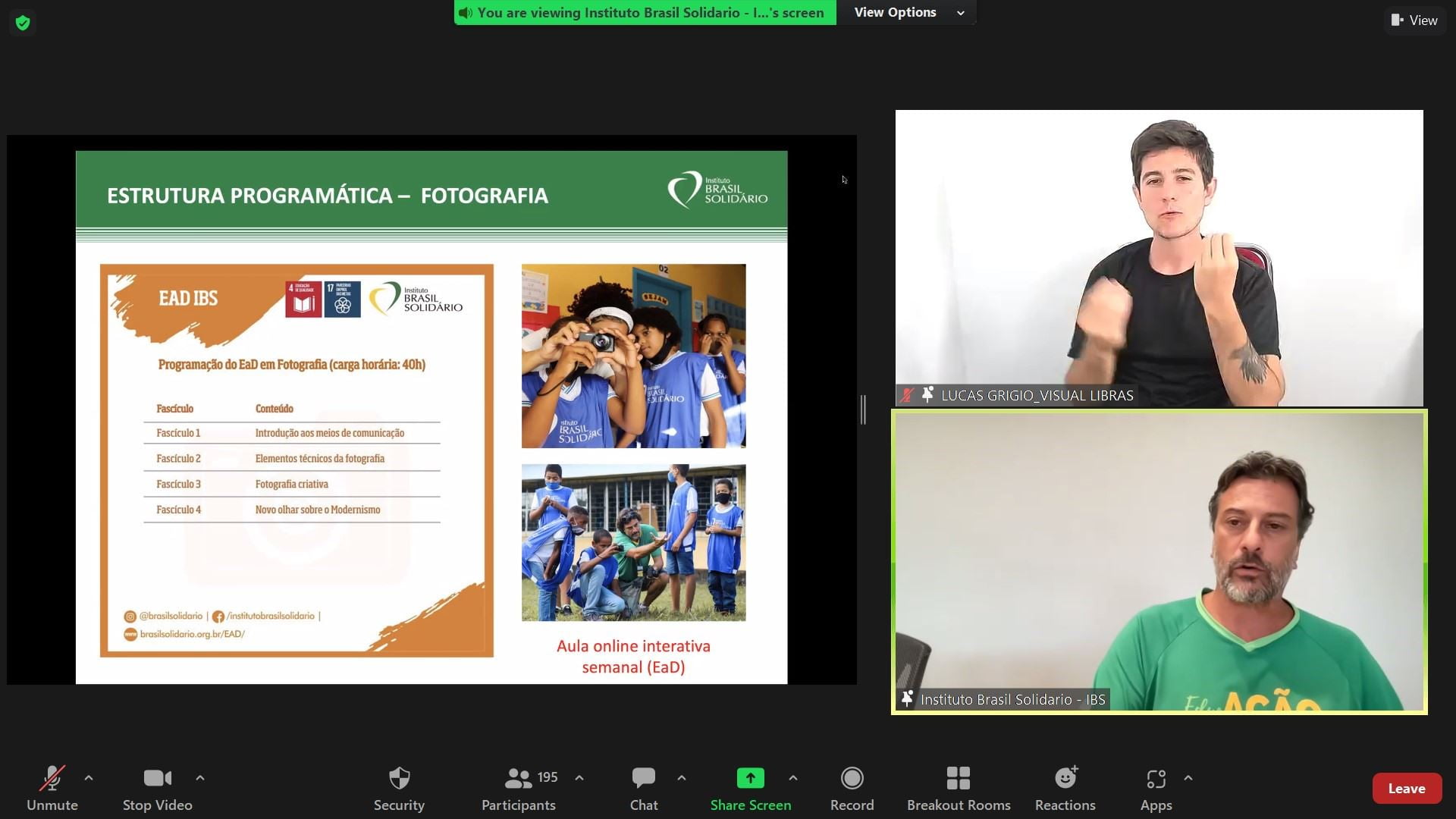Expand the Participants options chevron

pos(579,778)
